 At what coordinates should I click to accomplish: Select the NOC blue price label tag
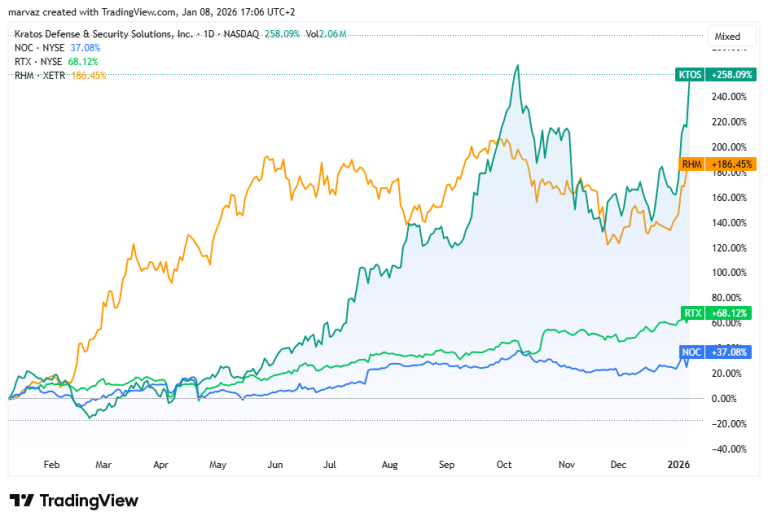click(716, 352)
